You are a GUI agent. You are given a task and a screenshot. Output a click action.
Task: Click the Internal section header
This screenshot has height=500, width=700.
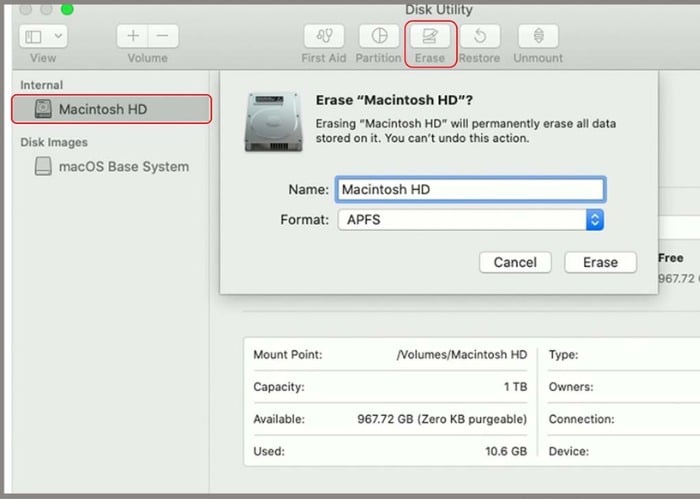[x=42, y=85]
